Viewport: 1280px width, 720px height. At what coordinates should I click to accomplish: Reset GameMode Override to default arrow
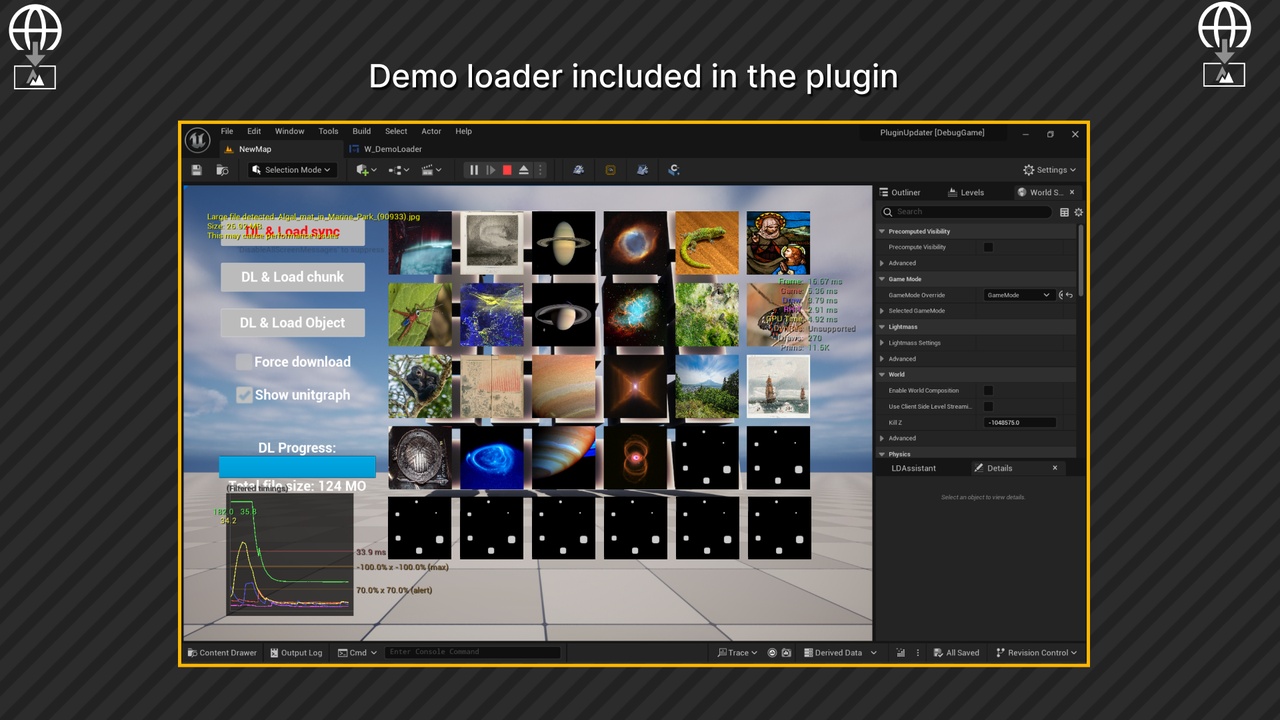(x=1069, y=295)
